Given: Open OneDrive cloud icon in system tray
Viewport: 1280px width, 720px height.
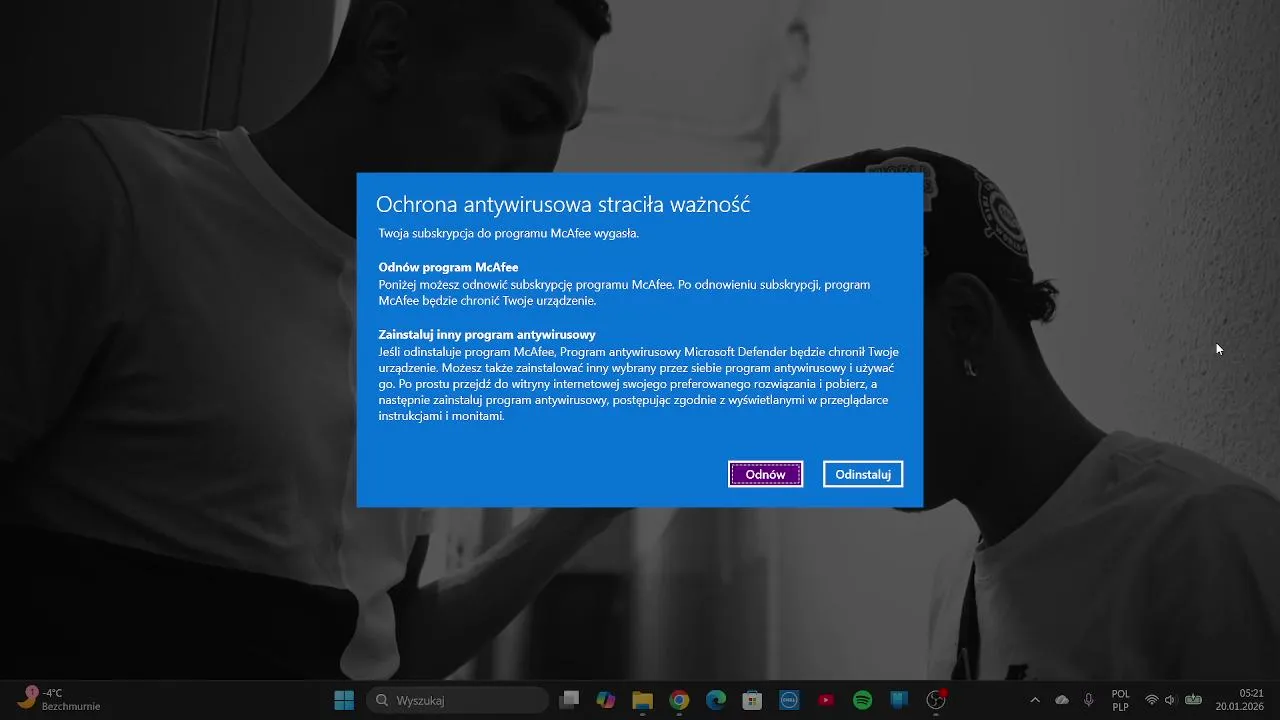Looking at the screenshot, I should [1062, 700].
